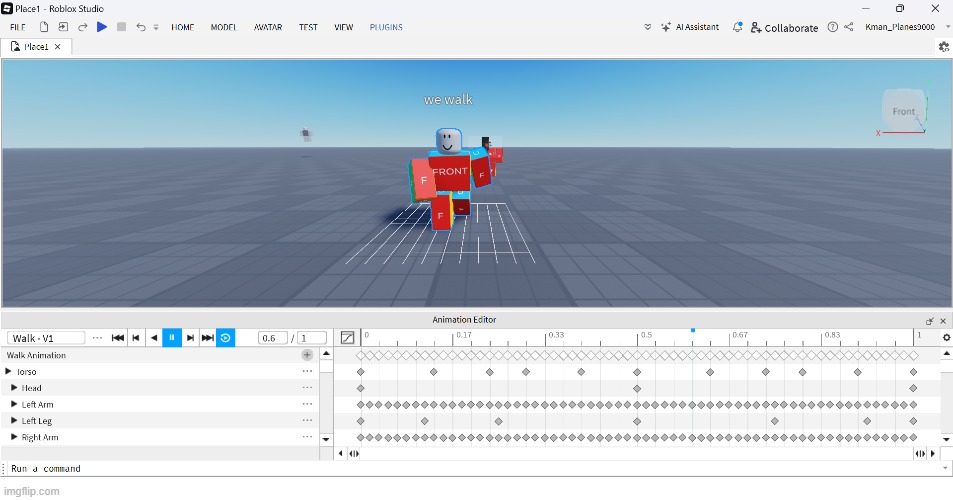Click the Walk - V1 animation name field

click(46, 338)
